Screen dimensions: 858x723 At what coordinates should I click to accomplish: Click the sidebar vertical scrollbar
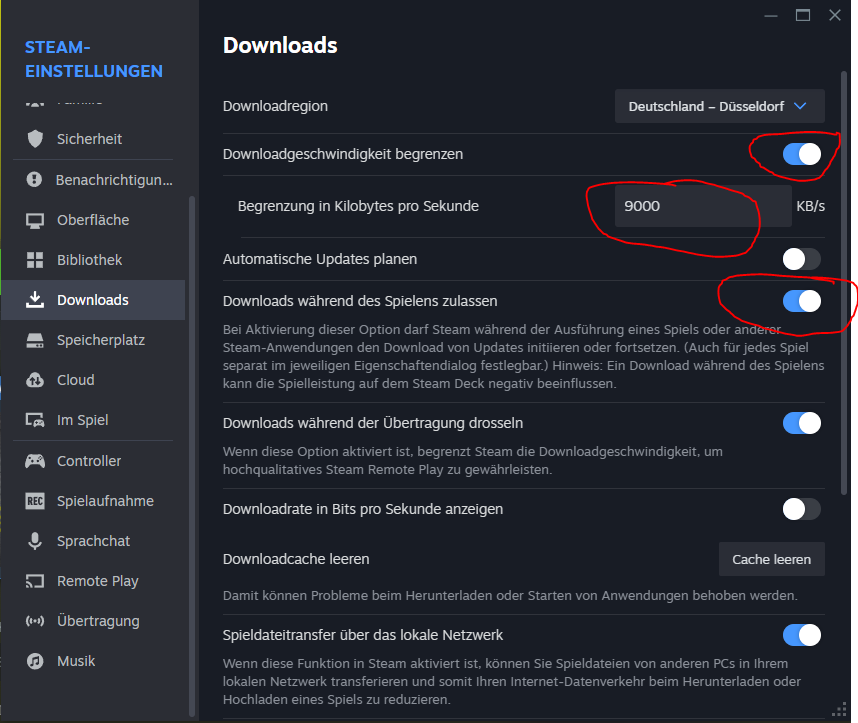click(192, 456)
